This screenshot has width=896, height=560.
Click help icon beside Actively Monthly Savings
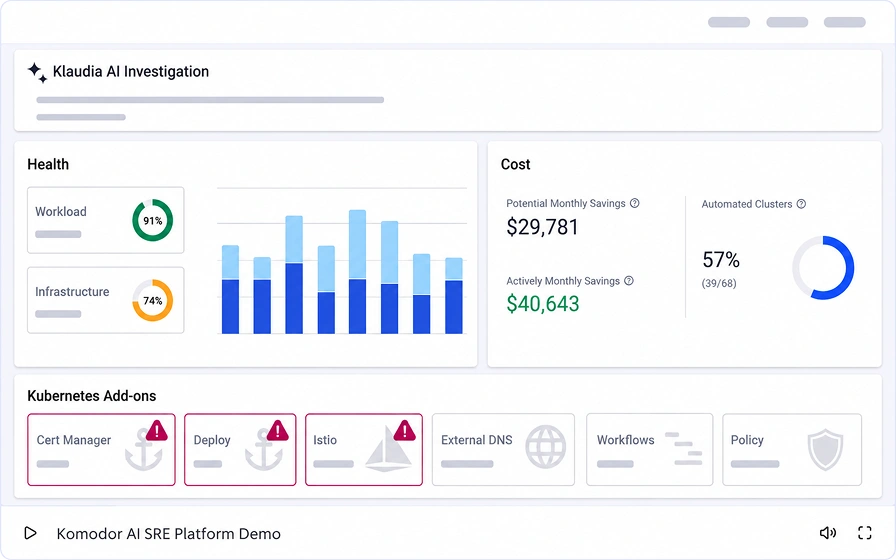click(629, 281)
